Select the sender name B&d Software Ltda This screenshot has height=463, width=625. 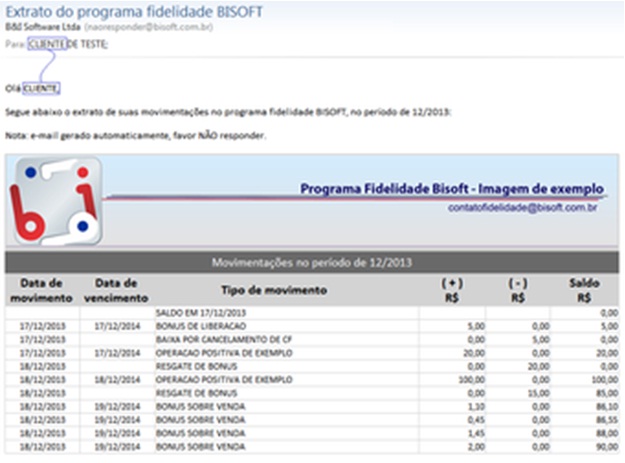click(43, 27)
